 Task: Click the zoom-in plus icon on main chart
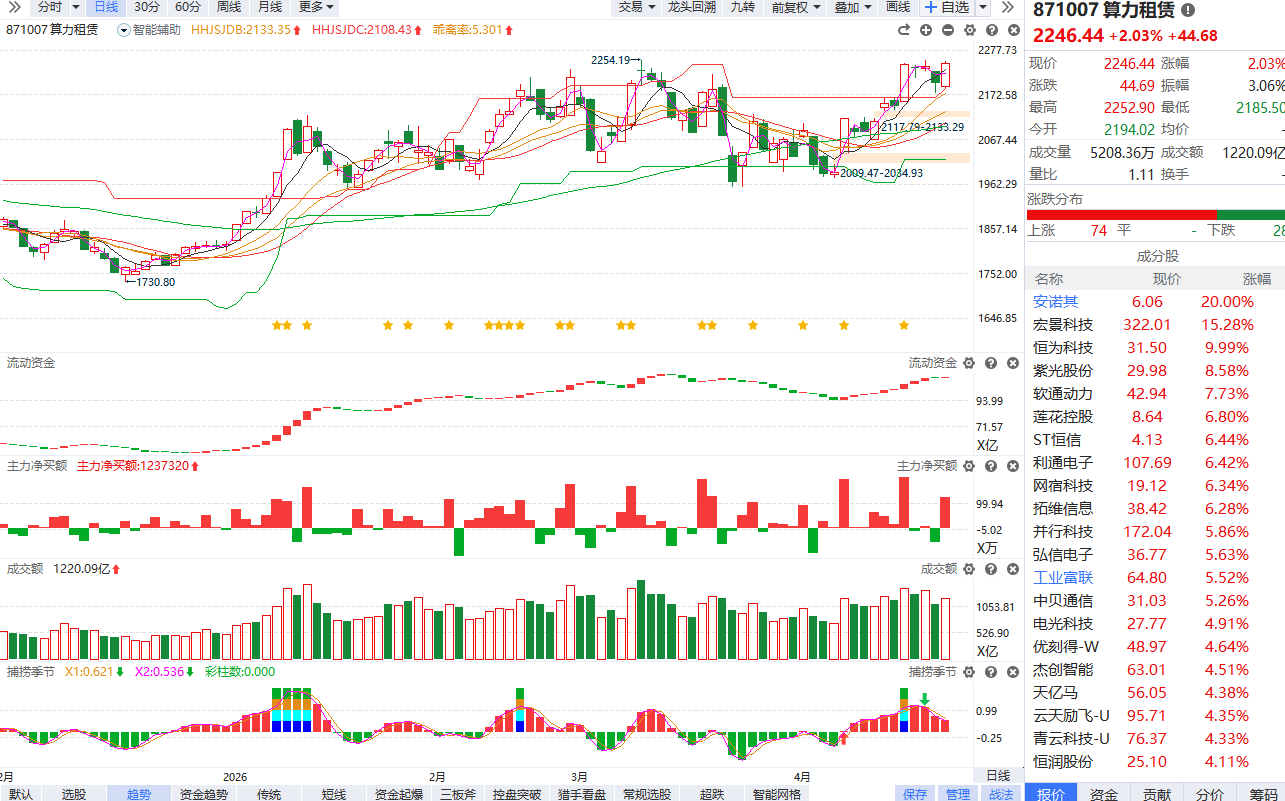point(926,30)
